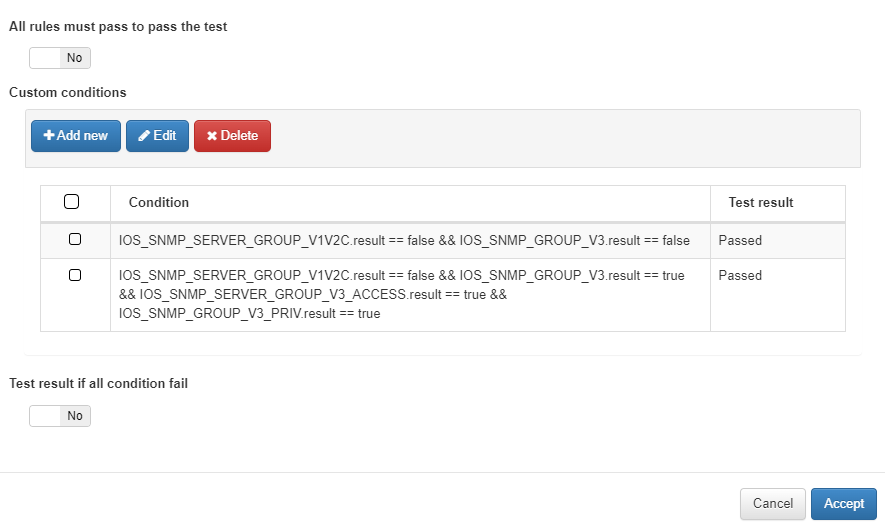Check the second condition row checkbox
Screen dimensions: 885x529
[75, 275]
